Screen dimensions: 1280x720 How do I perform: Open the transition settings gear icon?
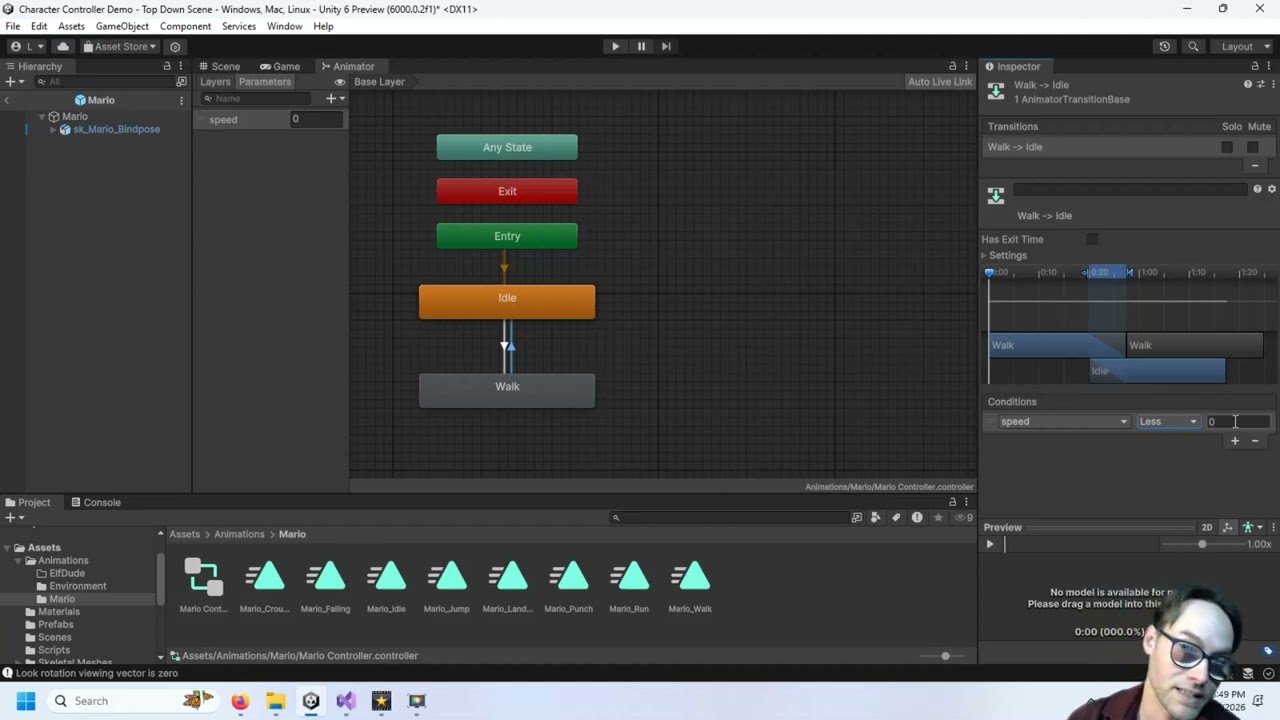[x=1272, y=189]
